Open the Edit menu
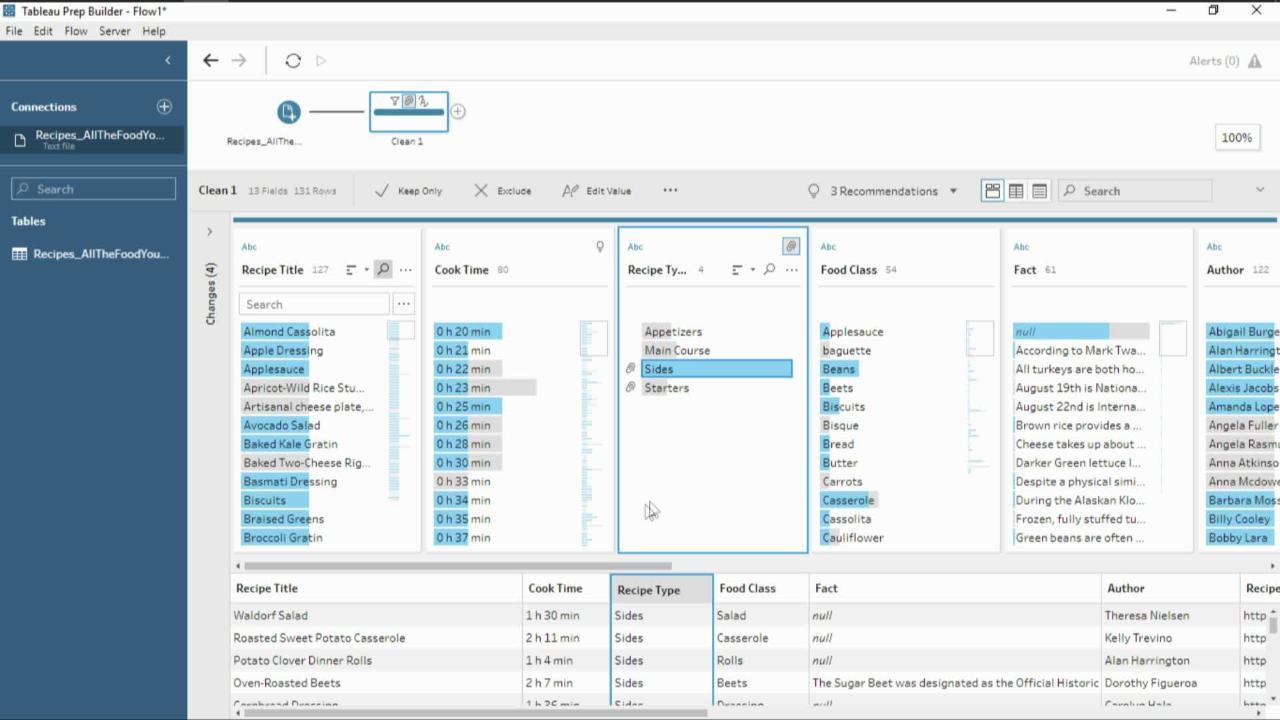Image resolution: width=1280 pixels, height=720 pixels. 43,31
